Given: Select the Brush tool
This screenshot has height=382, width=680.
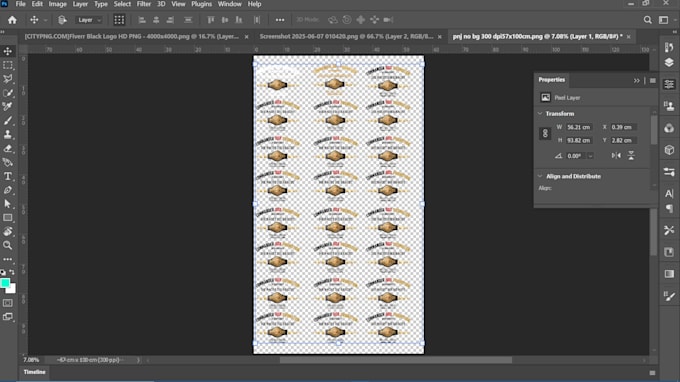Looking at the screenshot, I should 8,121.
